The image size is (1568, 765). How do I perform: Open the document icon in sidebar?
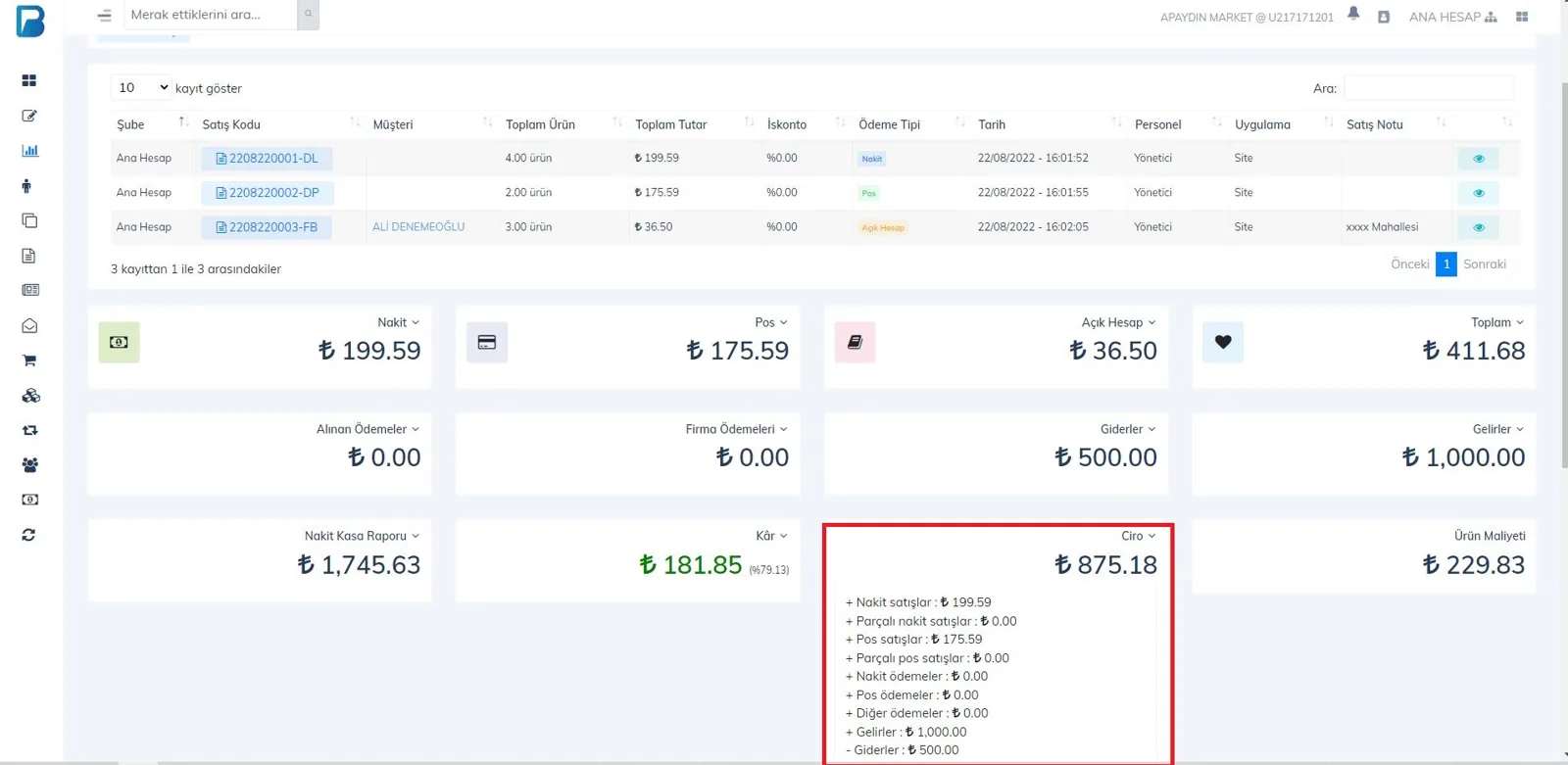[28, 256]
